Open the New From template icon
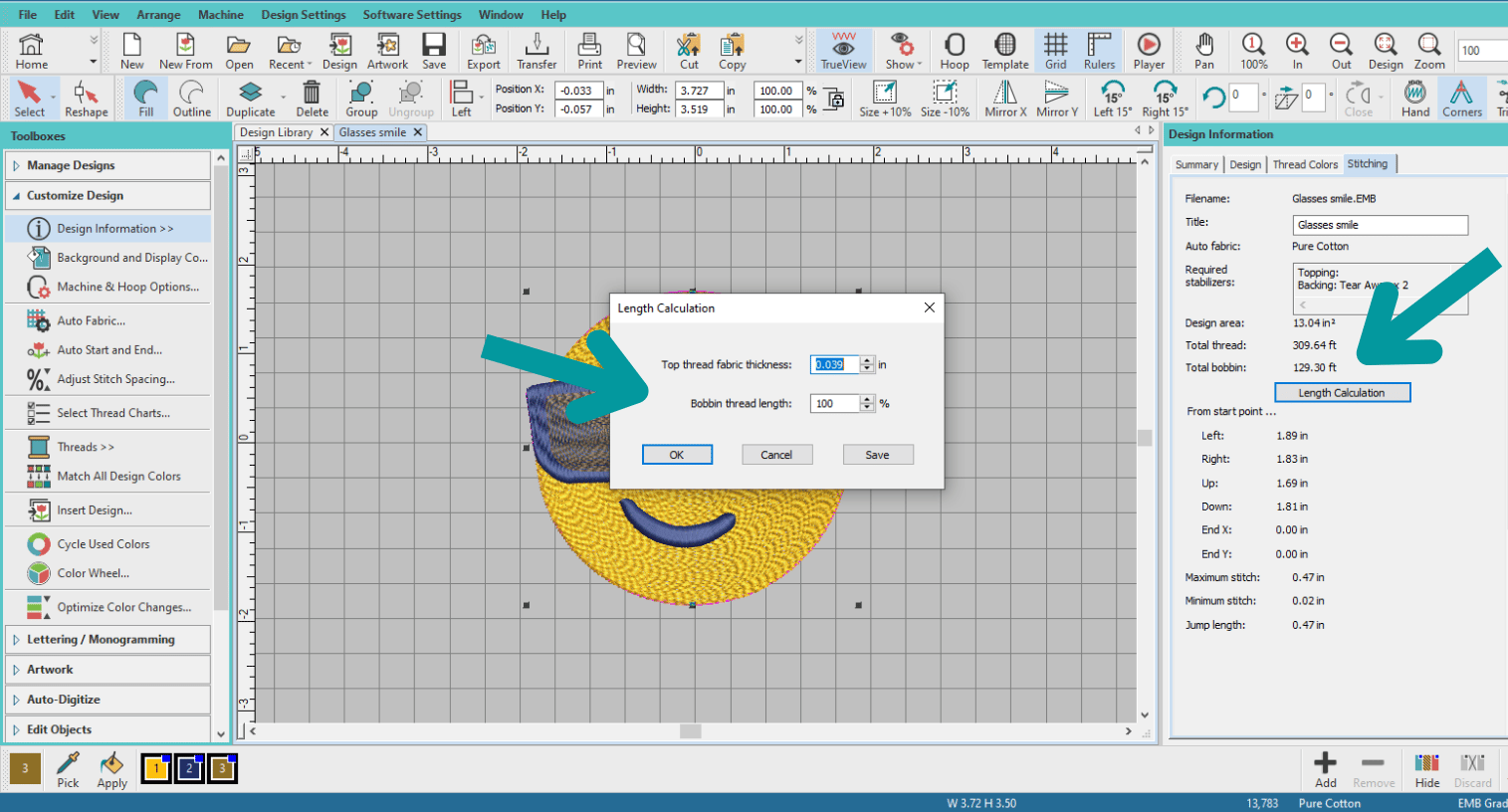 (x=185, y=51)
